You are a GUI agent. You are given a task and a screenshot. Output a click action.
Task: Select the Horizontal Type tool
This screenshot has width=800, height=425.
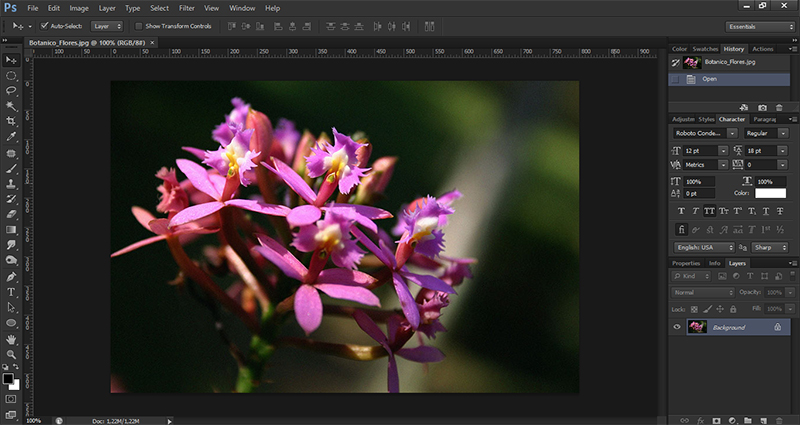(x=11, y=292)
